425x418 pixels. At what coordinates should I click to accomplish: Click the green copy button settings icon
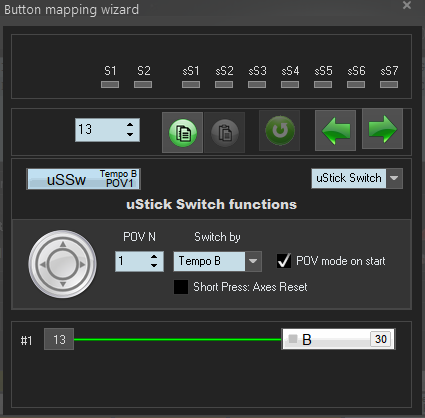click(183, 132)
